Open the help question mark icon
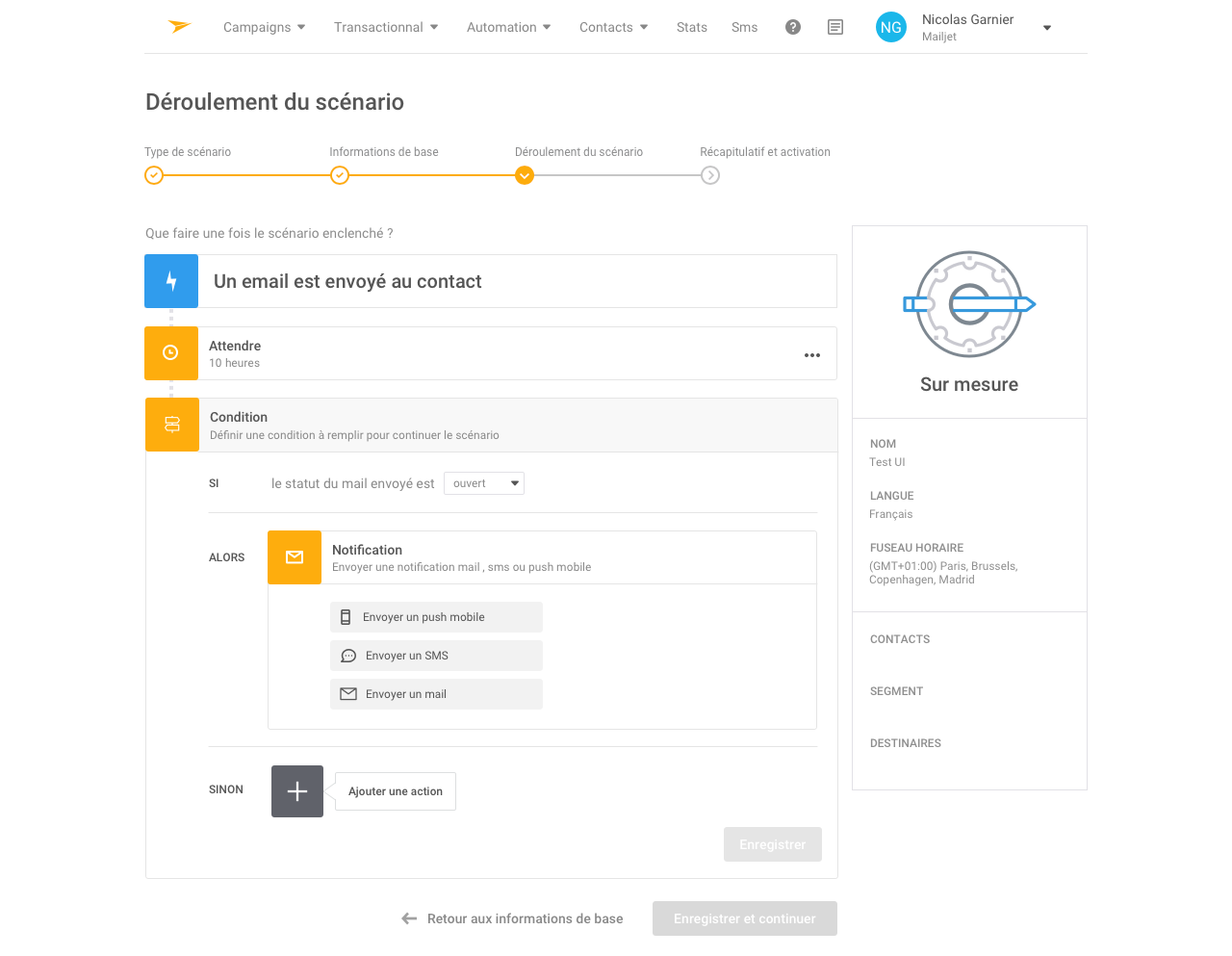Screen dimensions: 1232x956 (793, 27)
